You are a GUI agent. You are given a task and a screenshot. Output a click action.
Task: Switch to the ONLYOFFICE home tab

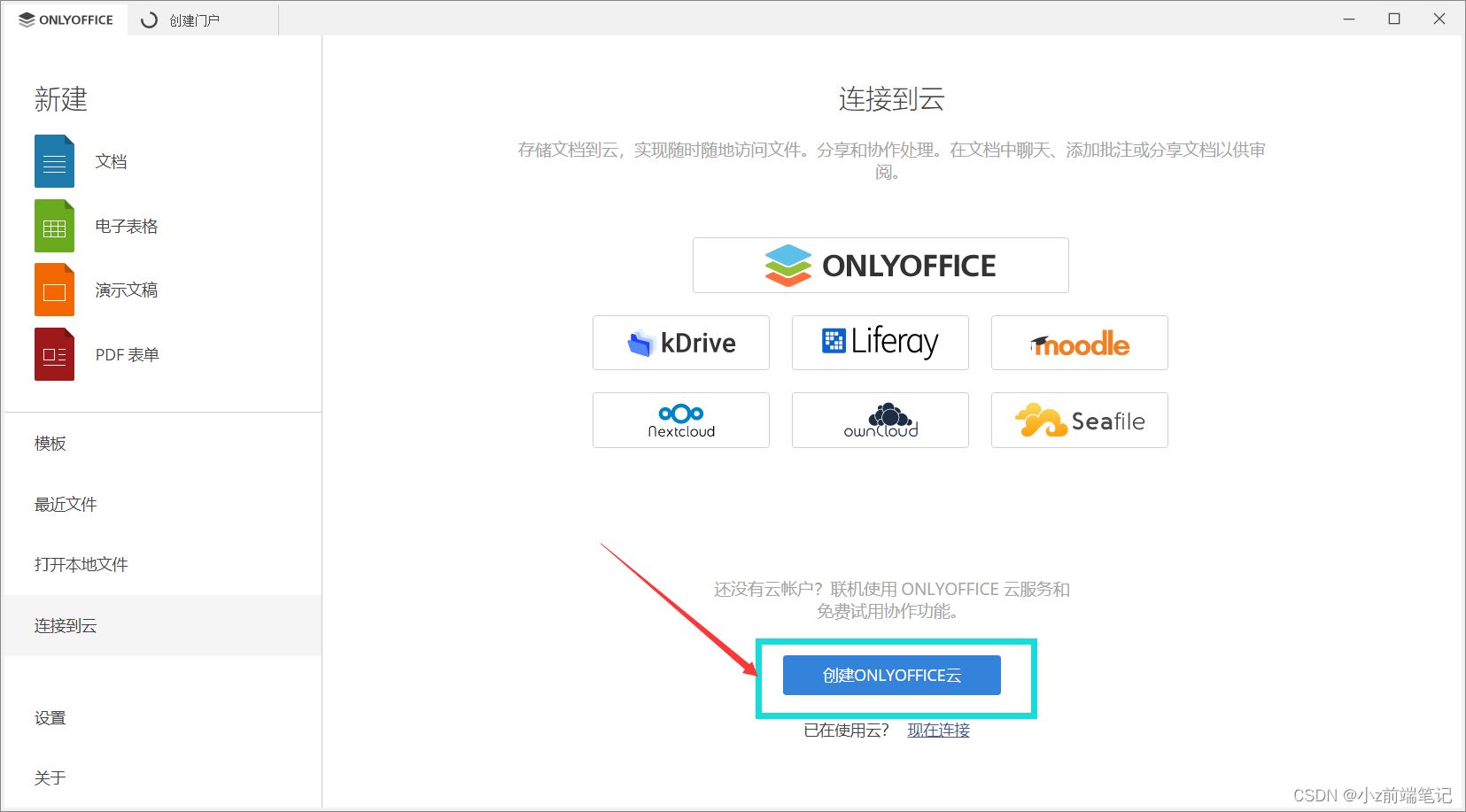point(66,19)
